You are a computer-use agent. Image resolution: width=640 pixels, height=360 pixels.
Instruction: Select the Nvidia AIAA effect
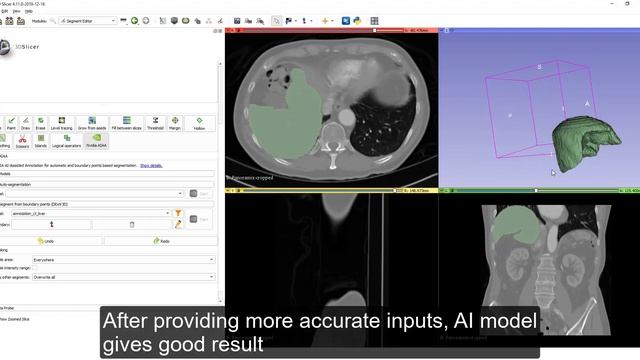tap(96, 141)
